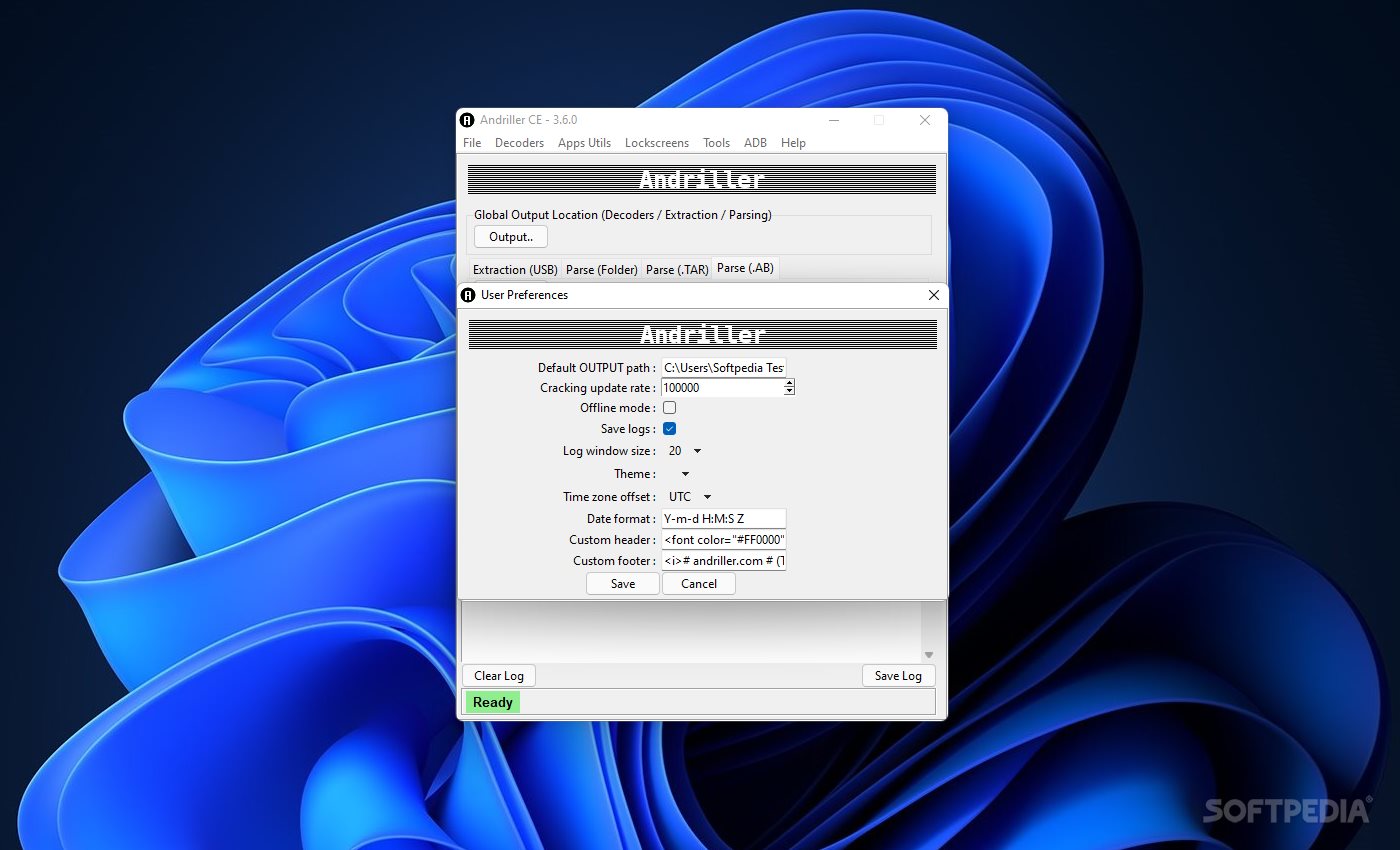Decrease the Cracking update rate value
The image size is (1400, 850).
click(x=789, y=391)
